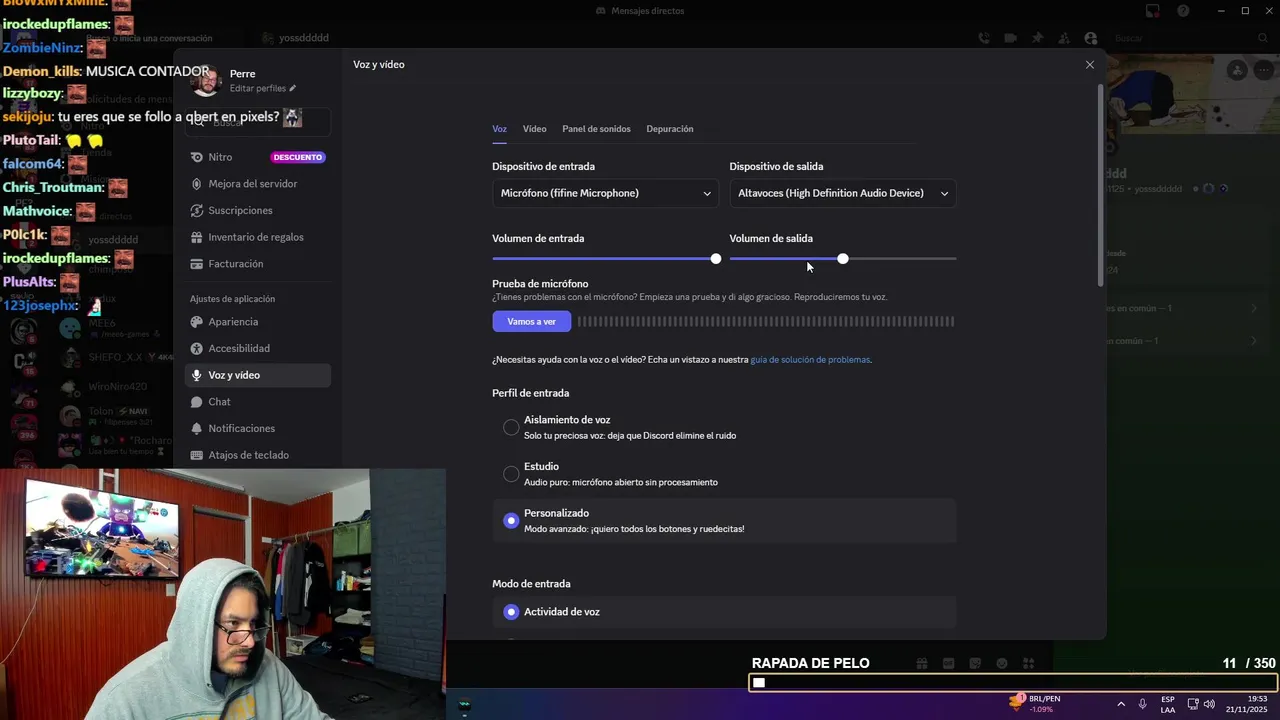Open Accesibilidad settings section
The width and height of the screenshot is (1280, 720).
[x=258, y=348]
